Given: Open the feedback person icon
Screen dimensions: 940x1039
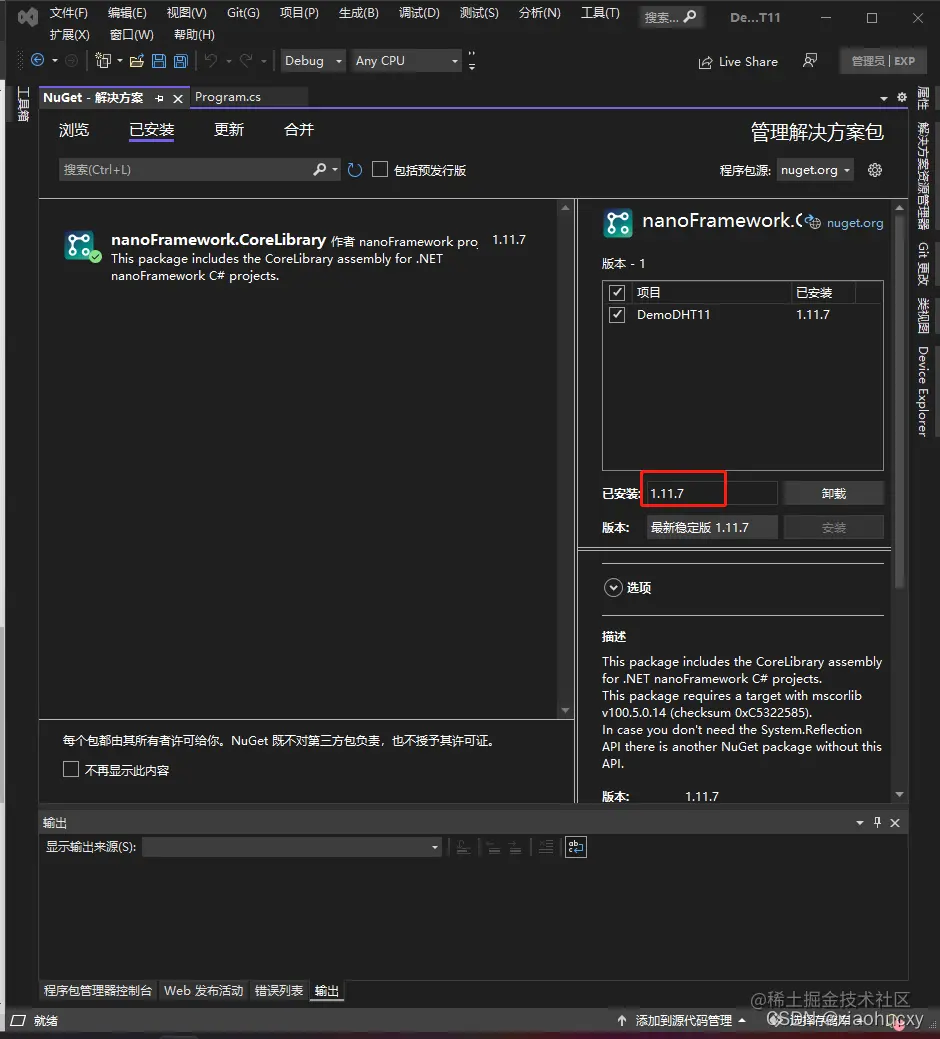Looking at the screenshot, I should coord(809,61).
